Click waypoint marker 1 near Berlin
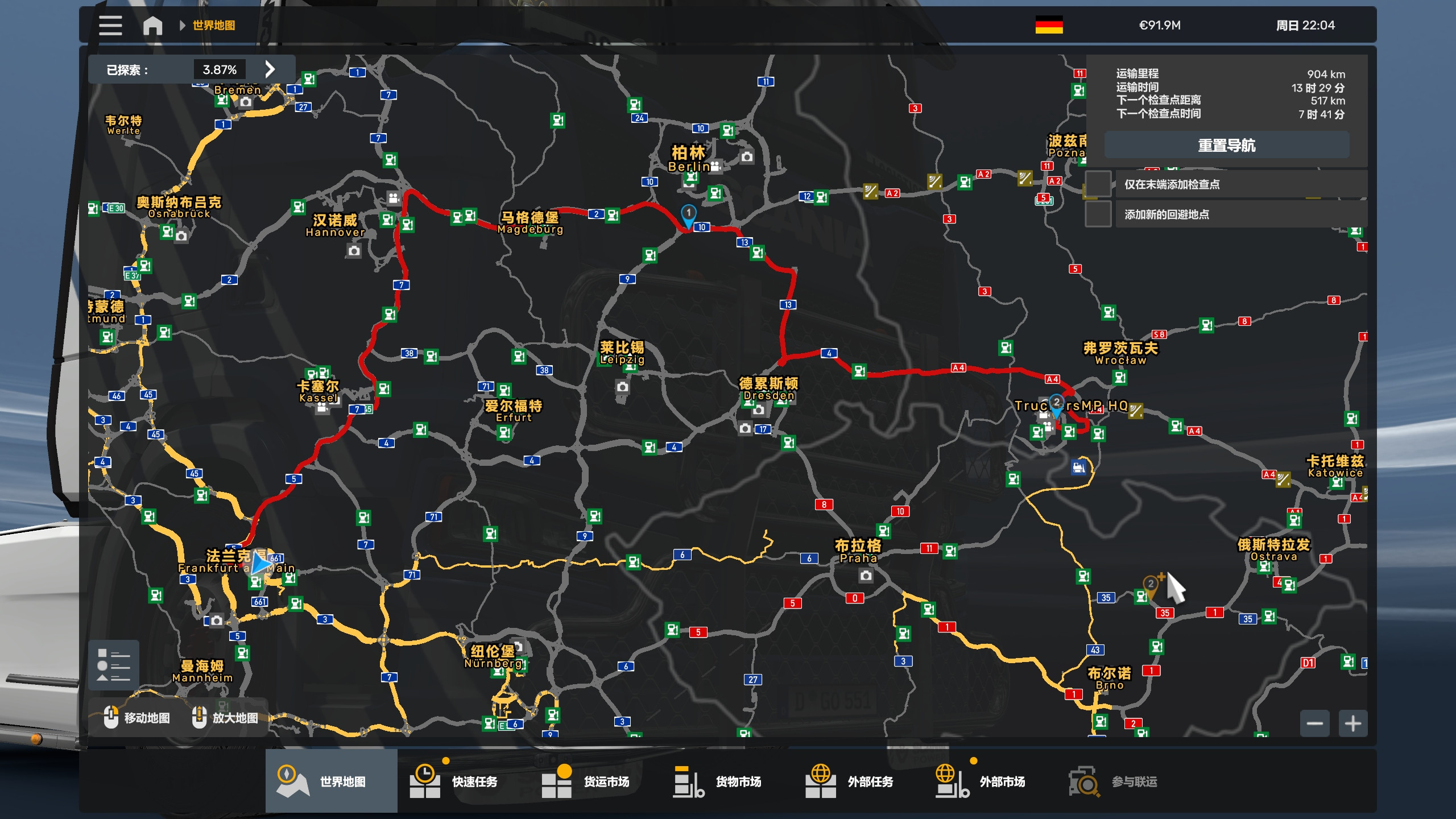 688,216
